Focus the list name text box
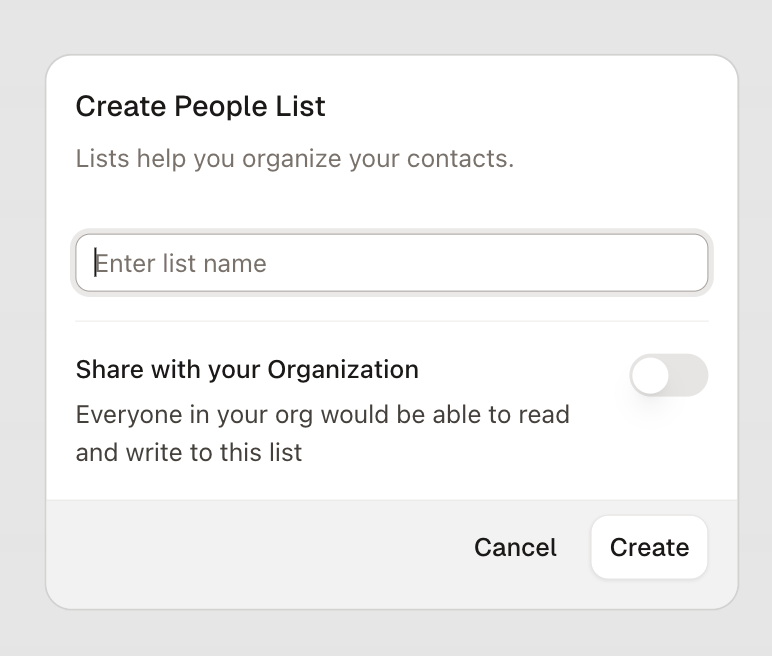 (391, 263)
